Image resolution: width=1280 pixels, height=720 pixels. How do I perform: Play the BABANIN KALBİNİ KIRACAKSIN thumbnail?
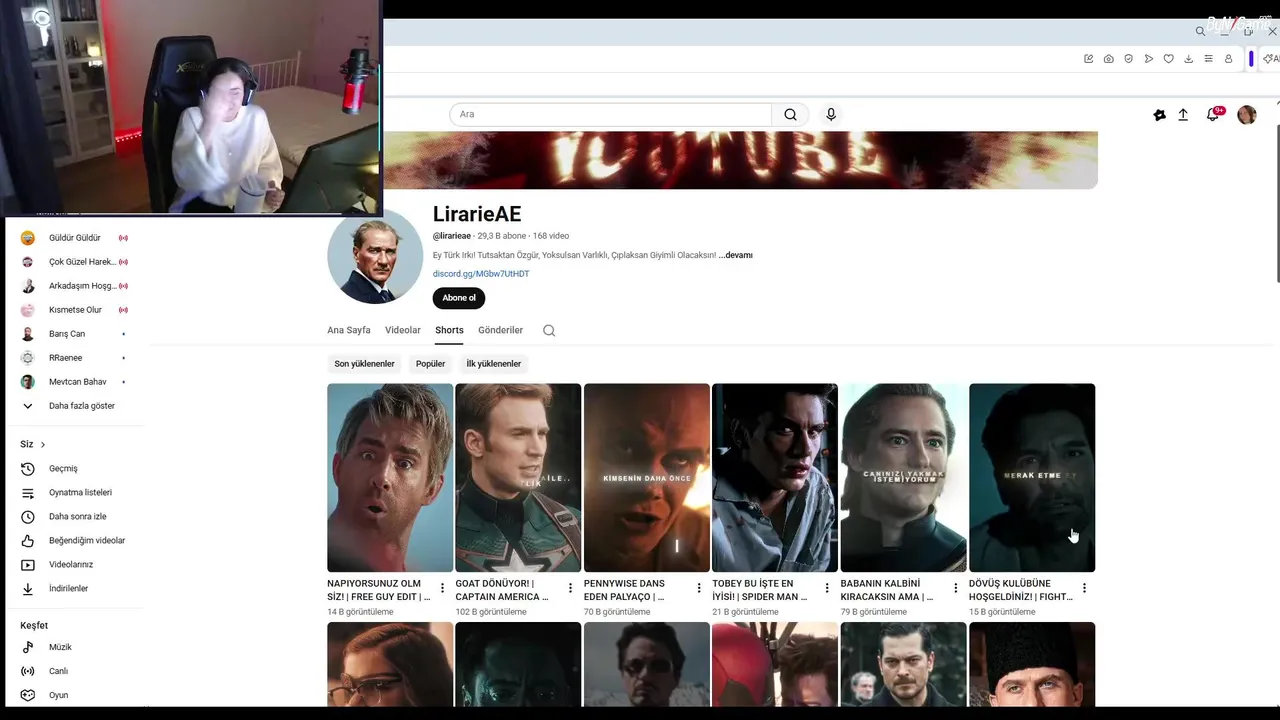[x=903, y=478]
